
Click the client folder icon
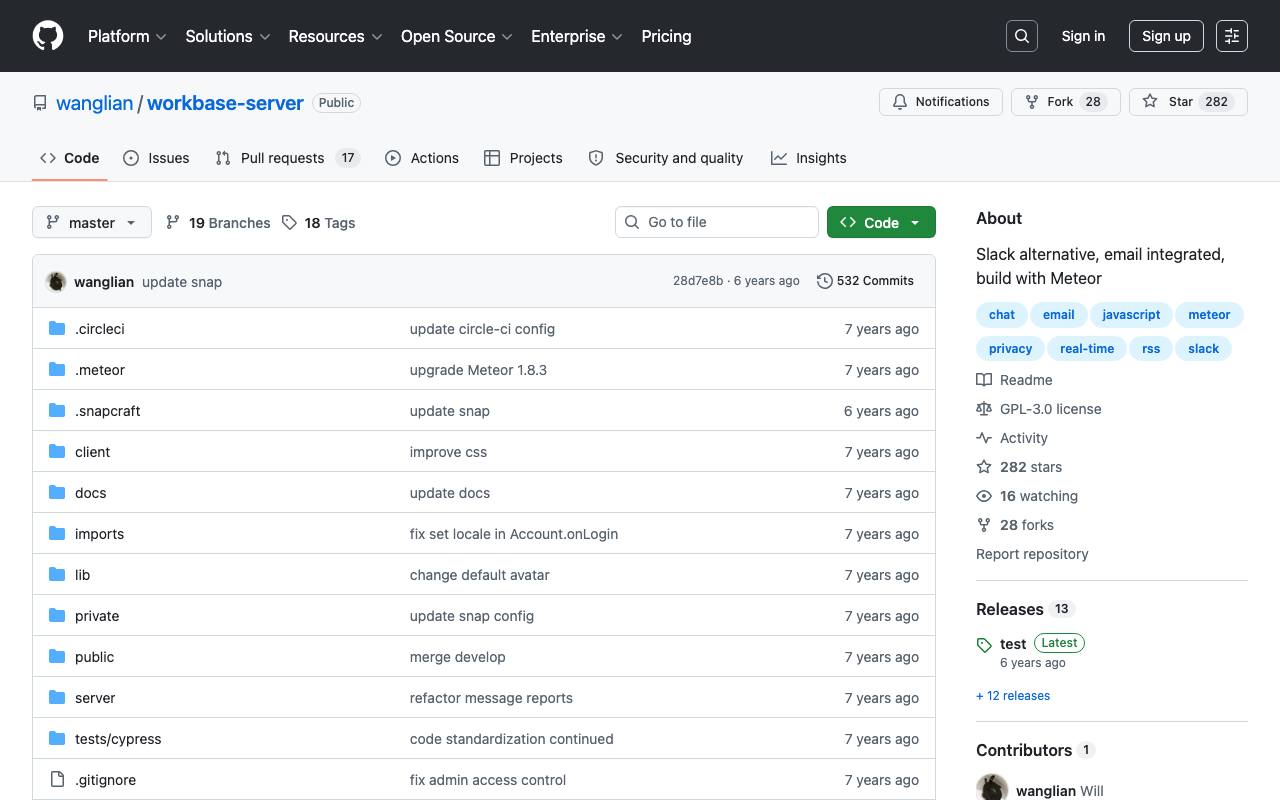coord(57,452)
